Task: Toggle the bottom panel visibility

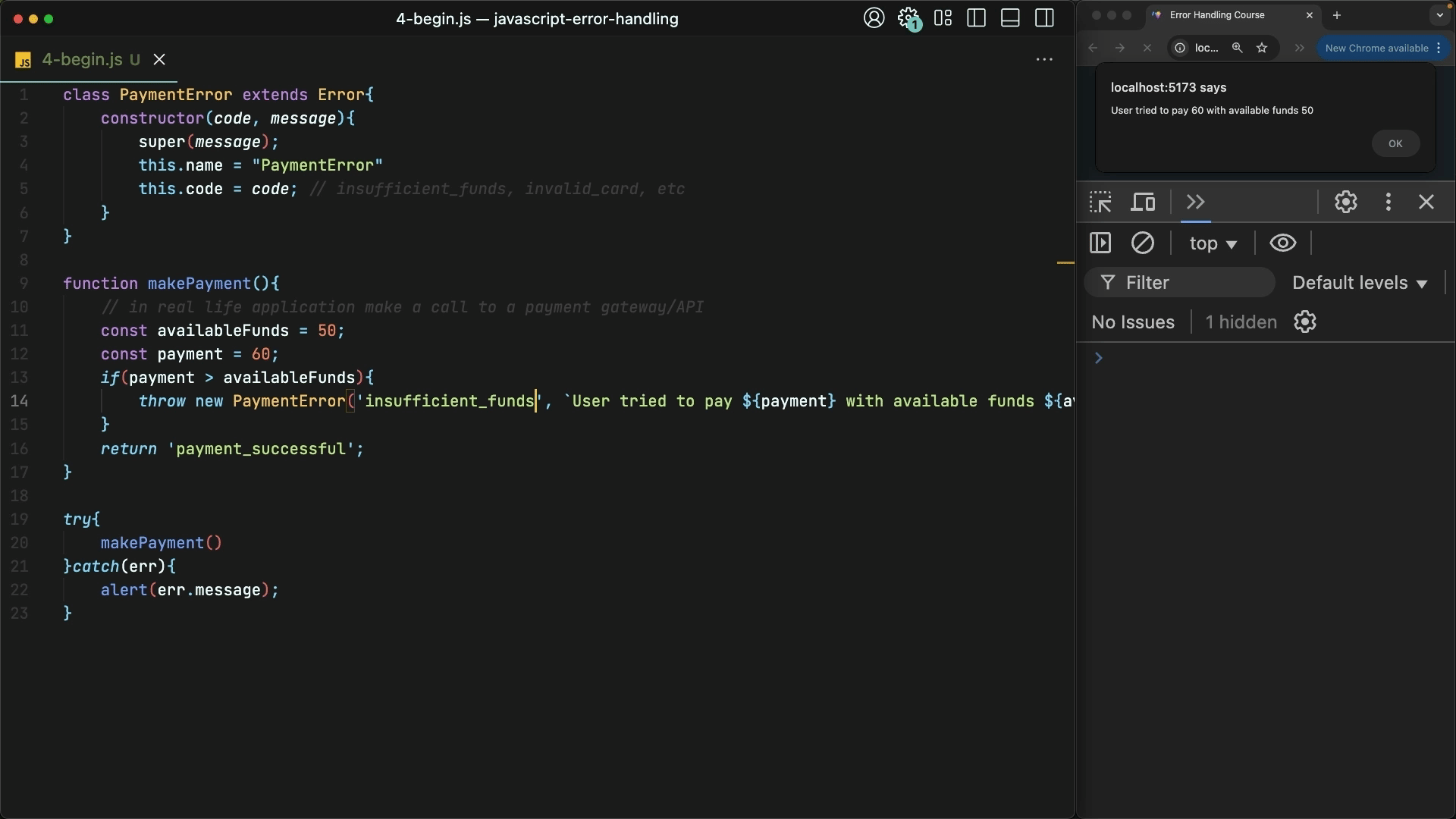Action: [x=1010, y=18]
